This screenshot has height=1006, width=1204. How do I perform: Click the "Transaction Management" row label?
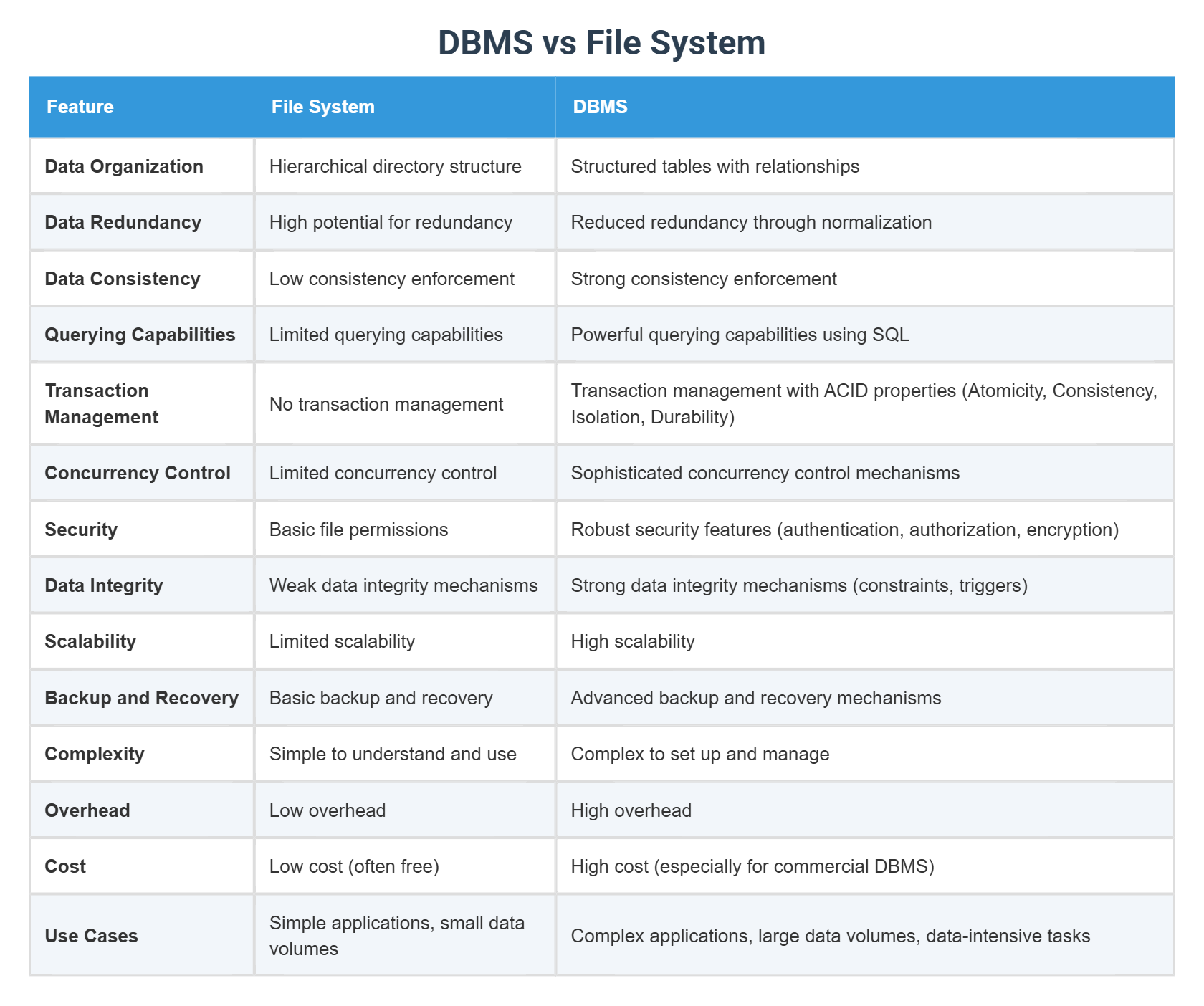(142, 404)
